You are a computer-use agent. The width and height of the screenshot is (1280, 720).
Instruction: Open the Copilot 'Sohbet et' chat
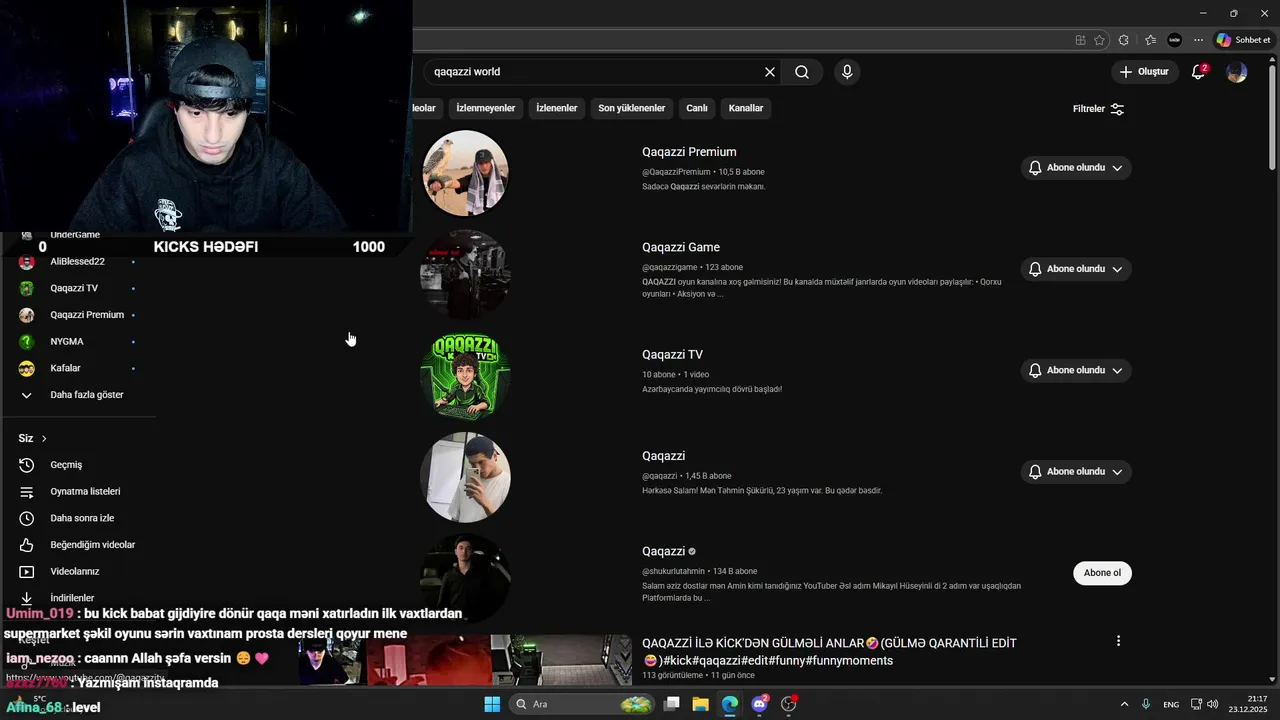click(1244, 40)
